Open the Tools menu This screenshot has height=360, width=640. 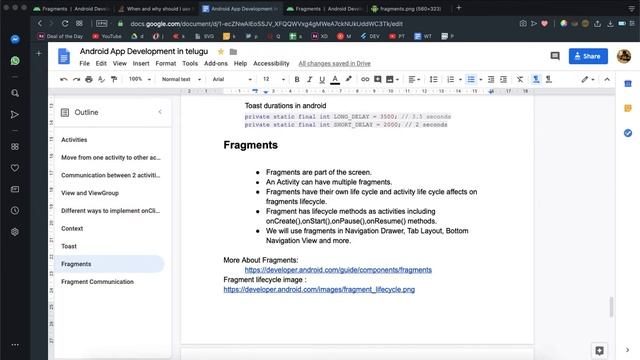(x=190, y=63)
